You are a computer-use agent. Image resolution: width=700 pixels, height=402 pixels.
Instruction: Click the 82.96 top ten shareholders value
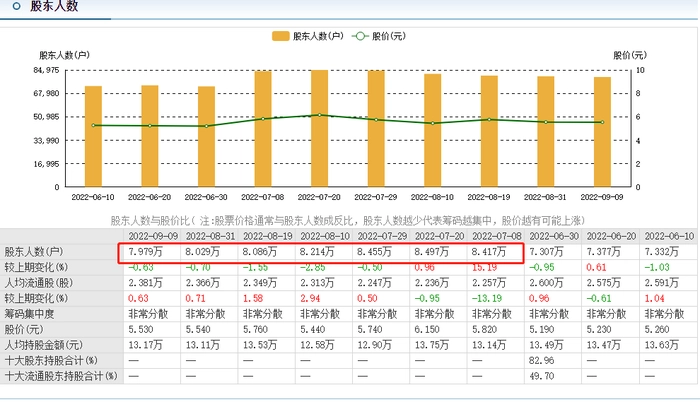tap(544, 360)
